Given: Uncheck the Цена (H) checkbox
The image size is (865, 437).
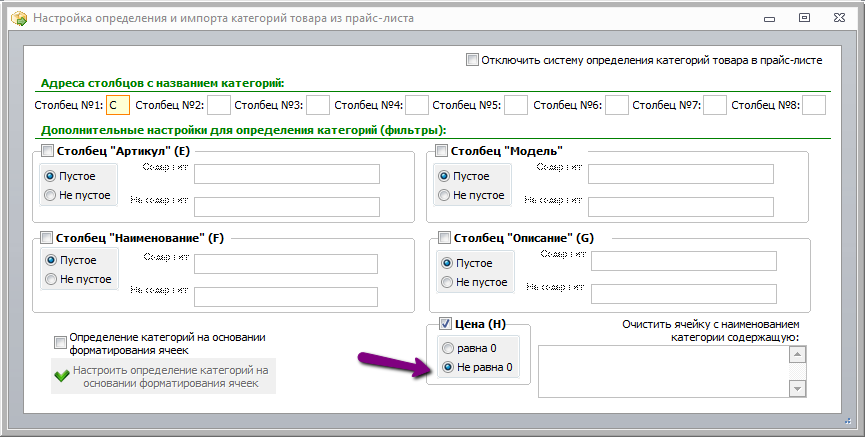Looking at the screenshot, I should coord(445,324).
